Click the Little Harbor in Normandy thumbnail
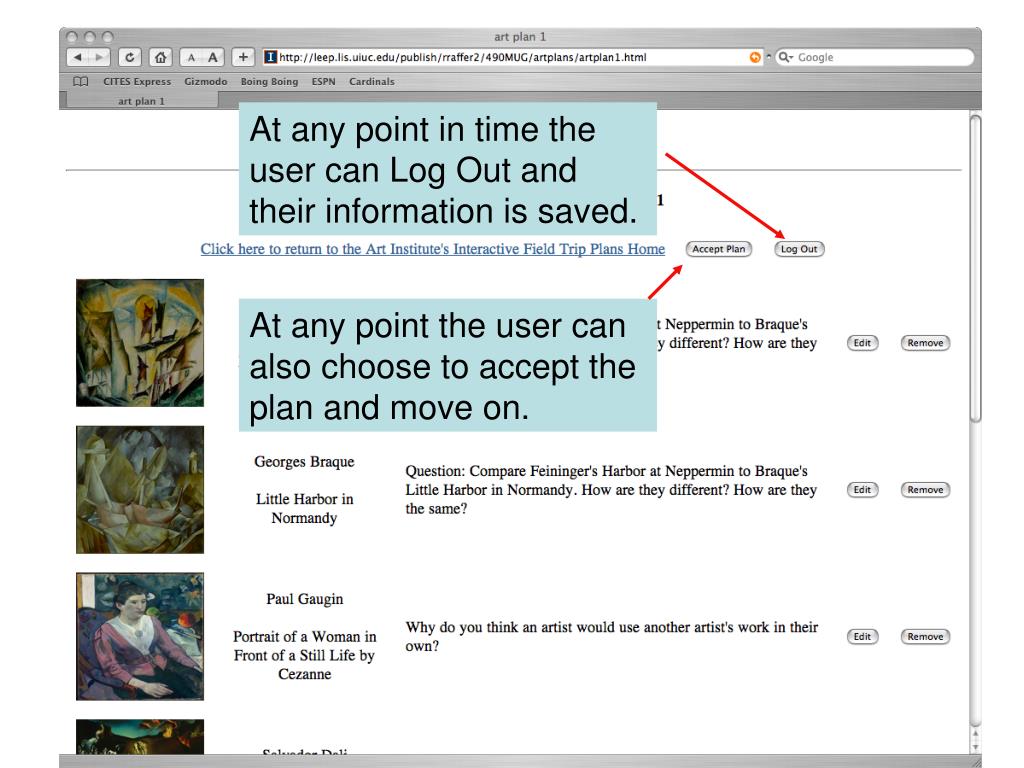Screen dimensions: 1024x768 pyautogui.click(x=140, y=490)
